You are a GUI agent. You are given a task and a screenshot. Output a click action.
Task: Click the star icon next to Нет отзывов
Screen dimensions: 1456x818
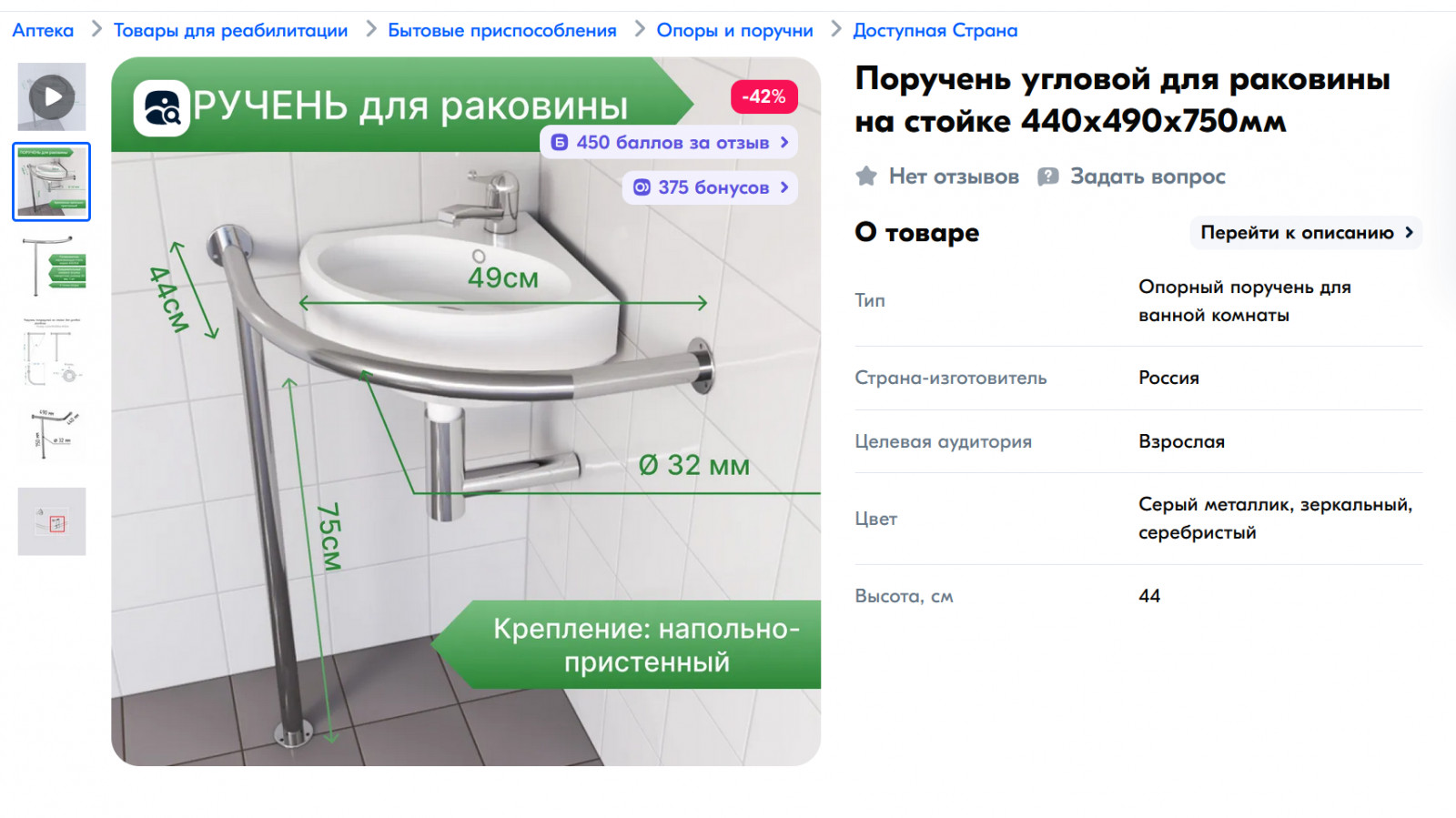coord(866,176)
